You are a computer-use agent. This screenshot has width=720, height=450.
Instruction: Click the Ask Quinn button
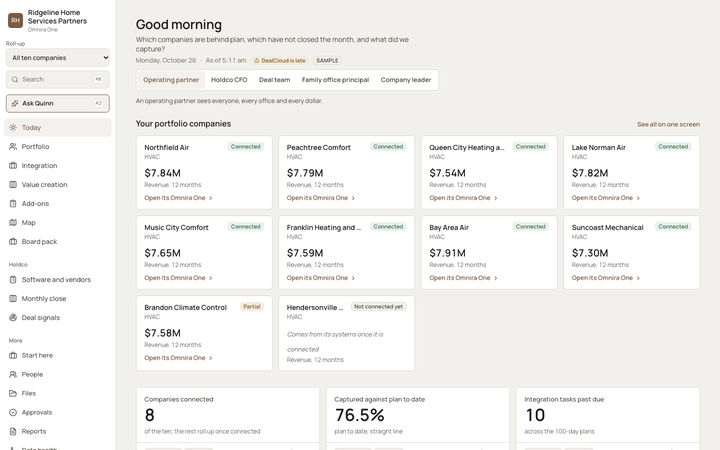(58, 103)
